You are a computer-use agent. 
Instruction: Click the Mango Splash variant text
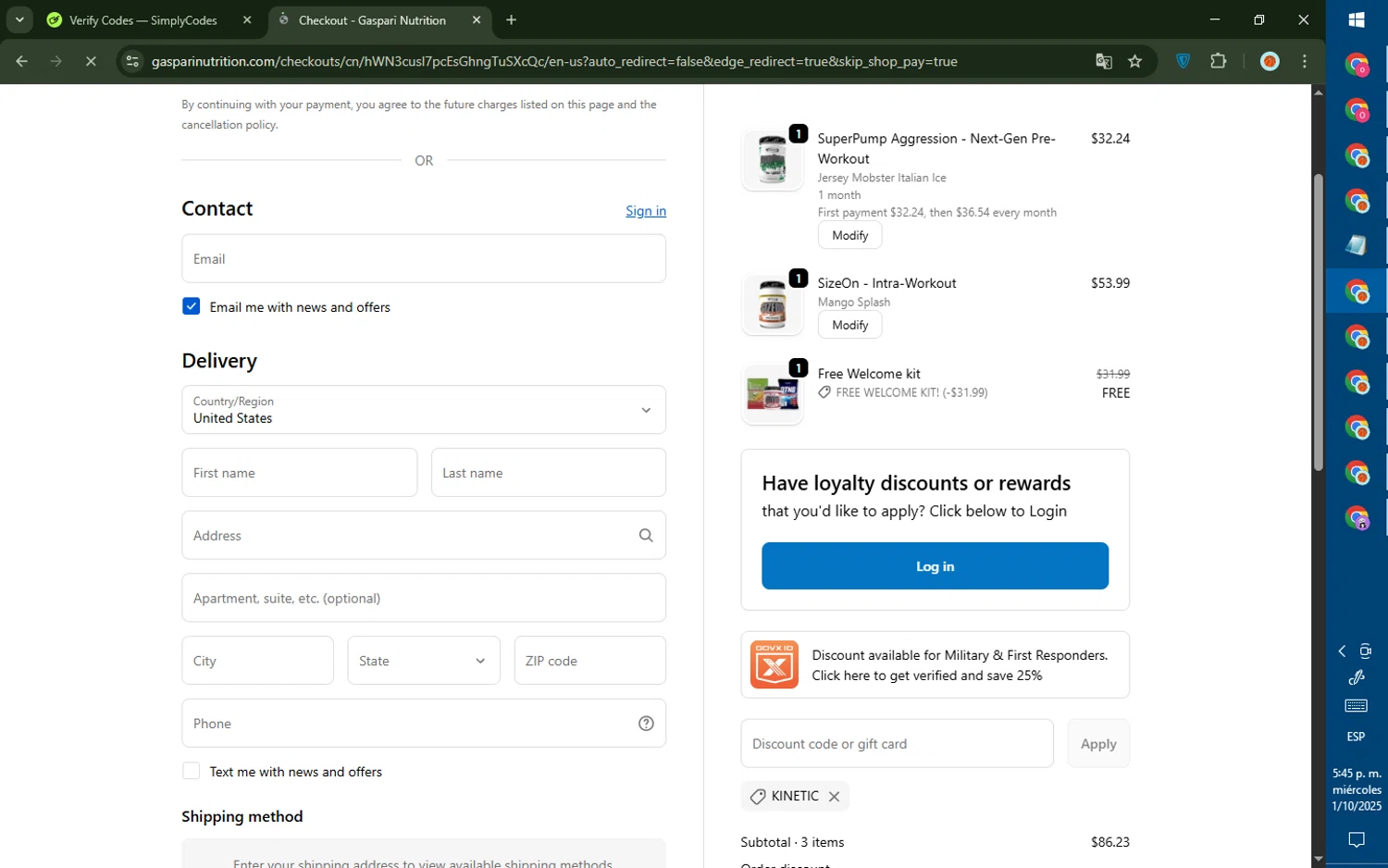[x=854, y=302]
